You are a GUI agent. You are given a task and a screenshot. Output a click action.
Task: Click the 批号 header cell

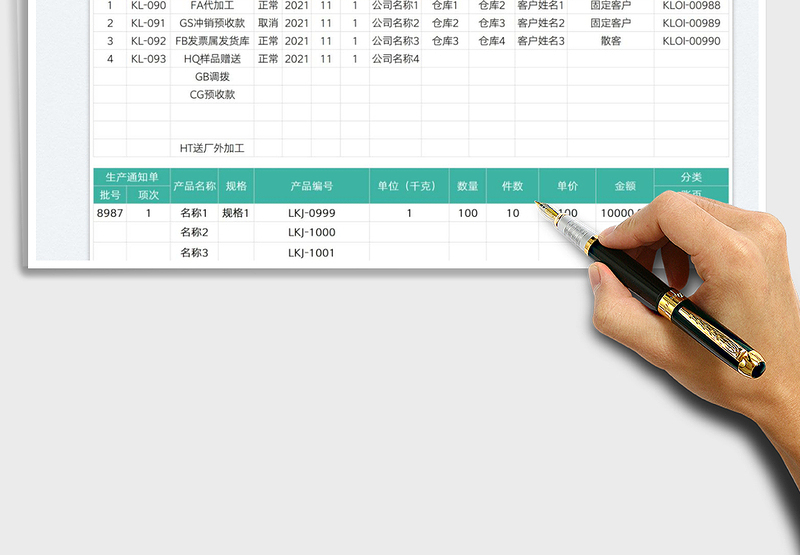point(110,195)
